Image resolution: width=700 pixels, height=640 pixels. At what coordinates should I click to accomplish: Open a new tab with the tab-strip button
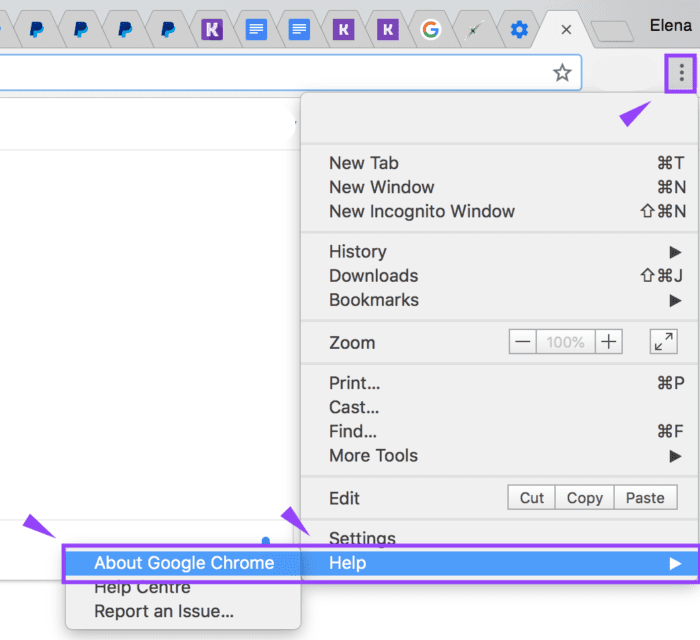click(x=612, y=31)
